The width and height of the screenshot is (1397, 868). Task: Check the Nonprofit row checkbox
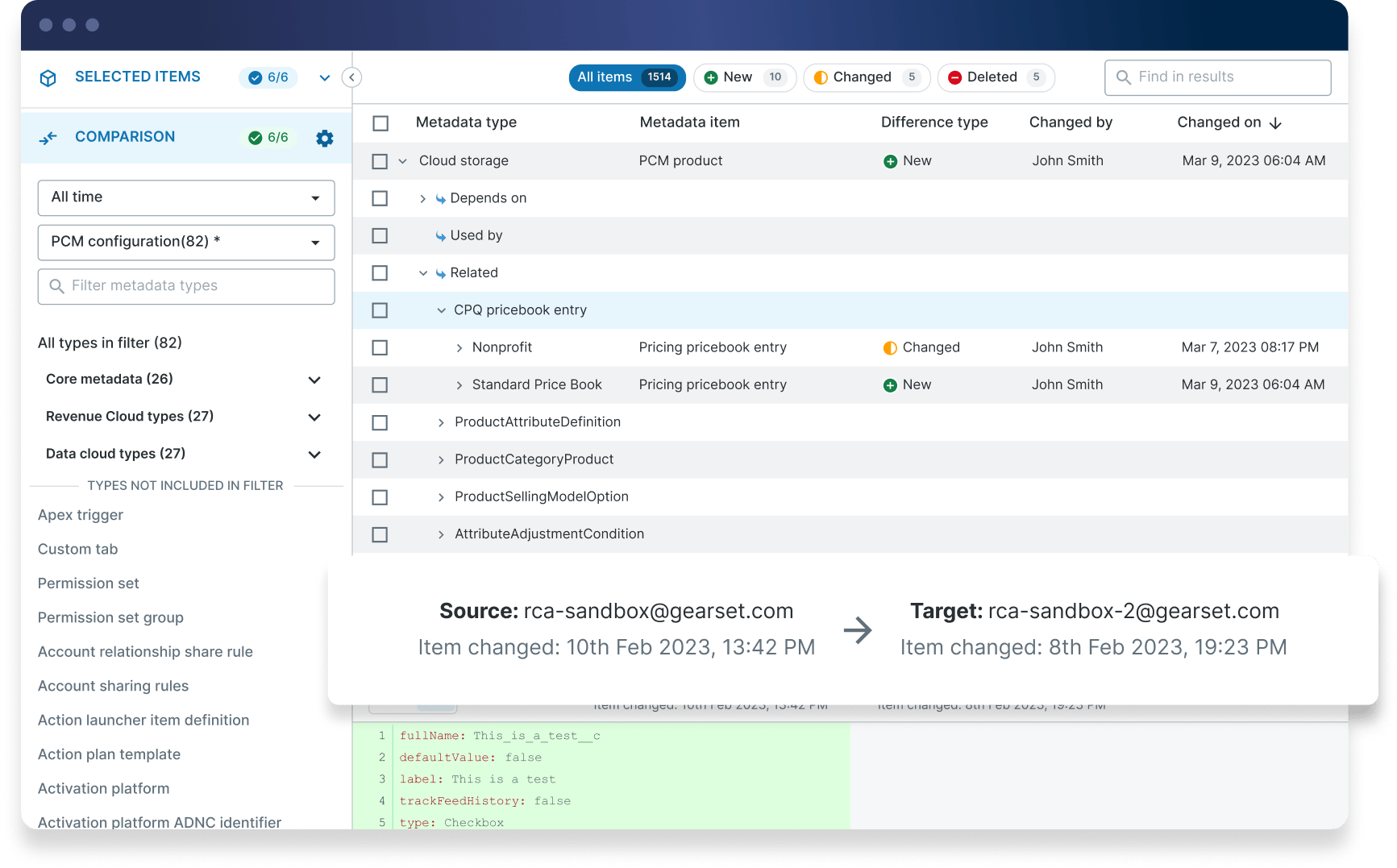[380, 347]
